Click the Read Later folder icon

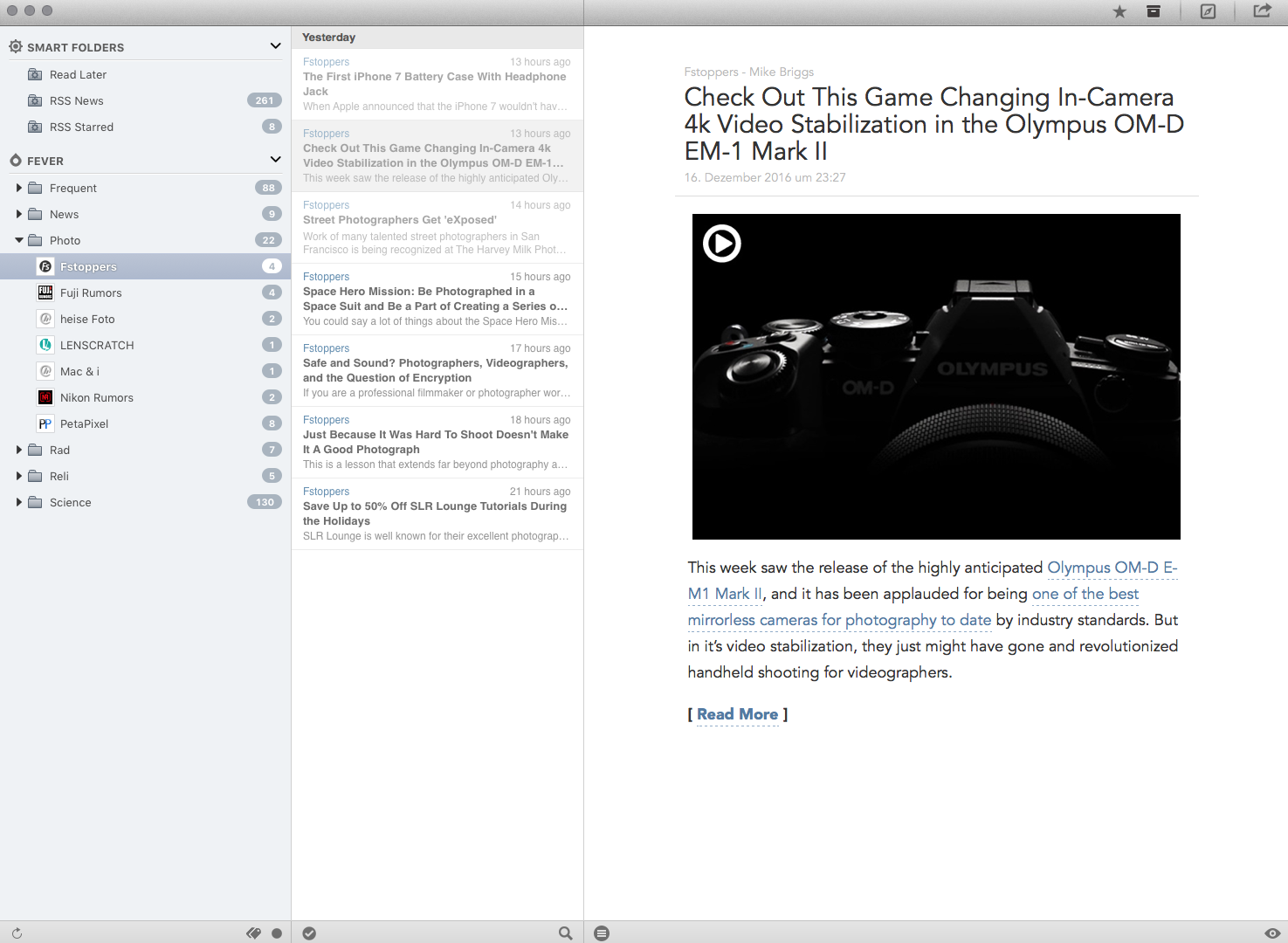pyautogui.click(x=35, y=74)
